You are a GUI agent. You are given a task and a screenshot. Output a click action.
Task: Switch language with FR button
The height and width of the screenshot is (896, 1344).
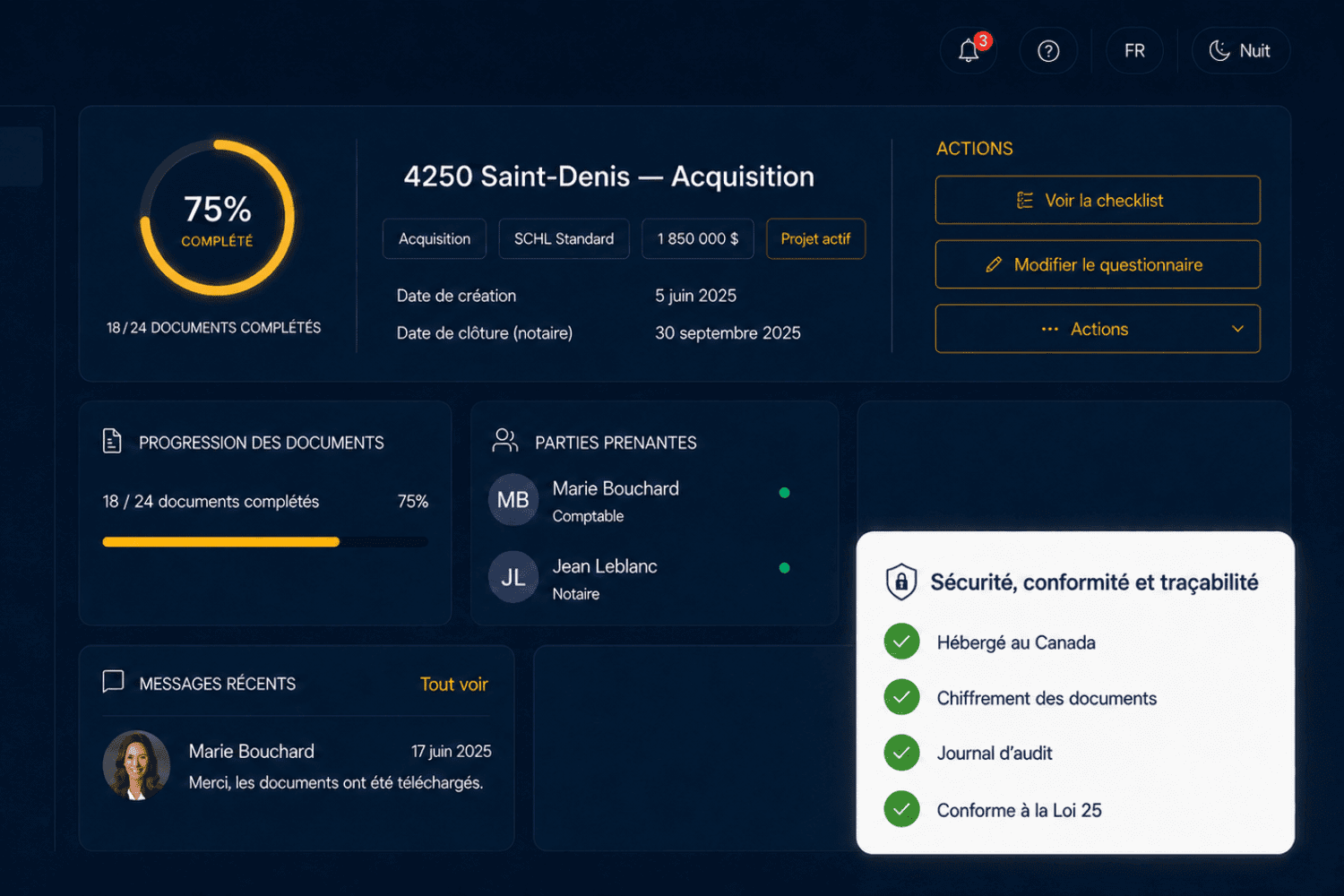click(1134, 50)
